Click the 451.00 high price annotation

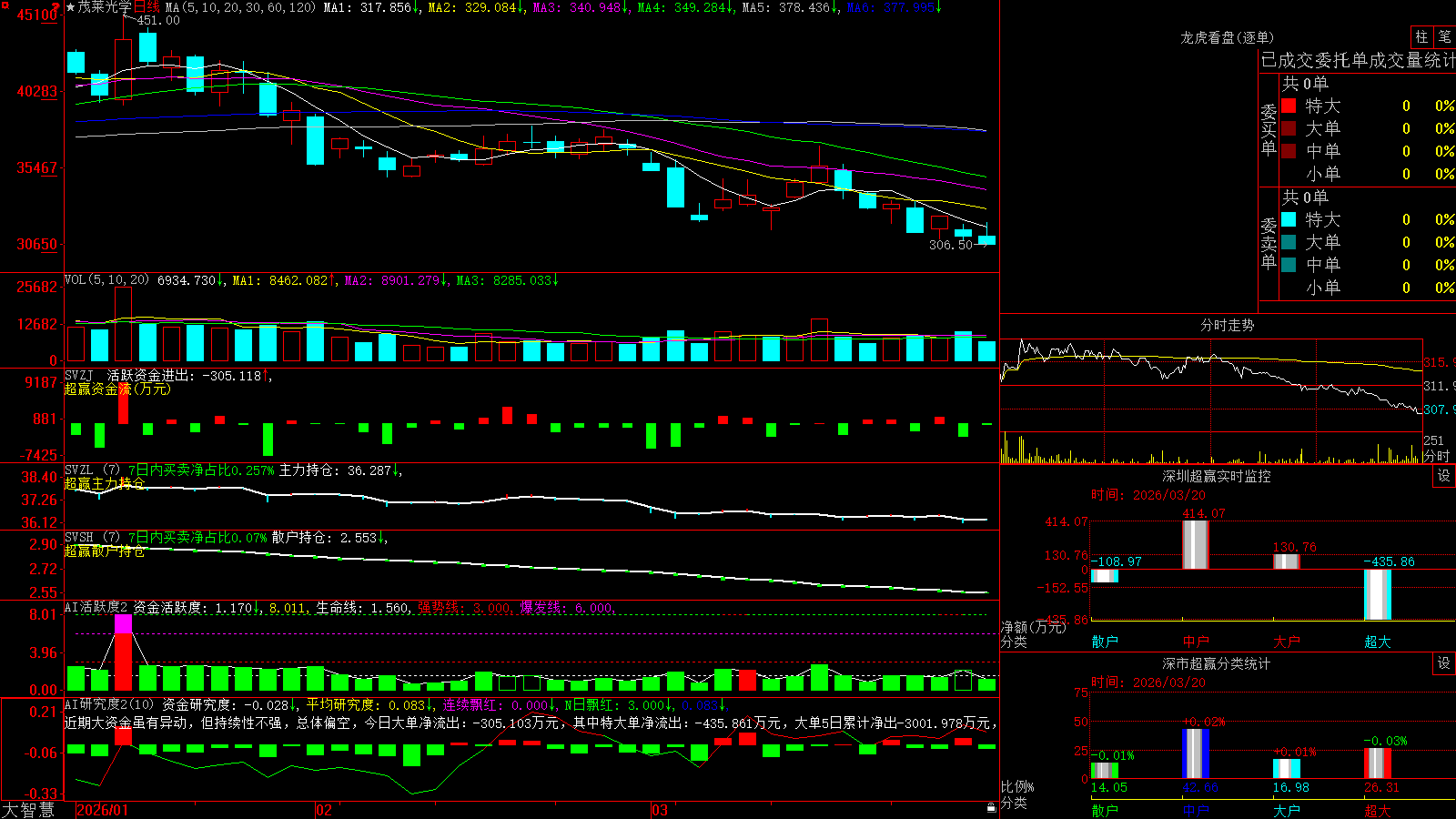click(x=158, y=21)
